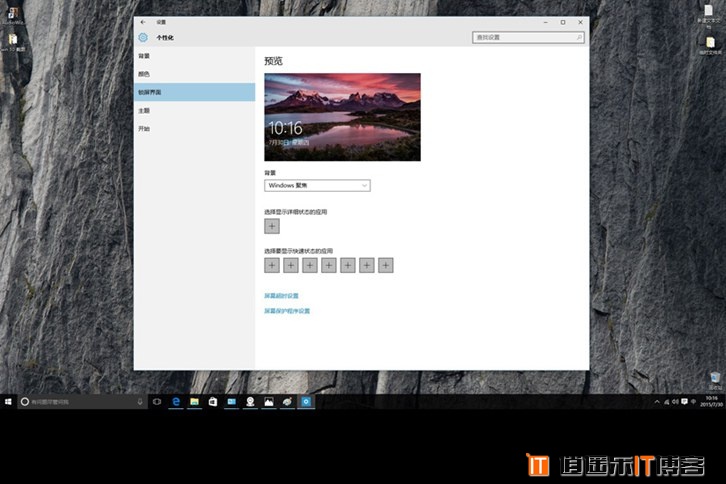Click the taskbar clock showing 10:16
The height and width of the screenshot is (484, 726).
pos(711,402)
